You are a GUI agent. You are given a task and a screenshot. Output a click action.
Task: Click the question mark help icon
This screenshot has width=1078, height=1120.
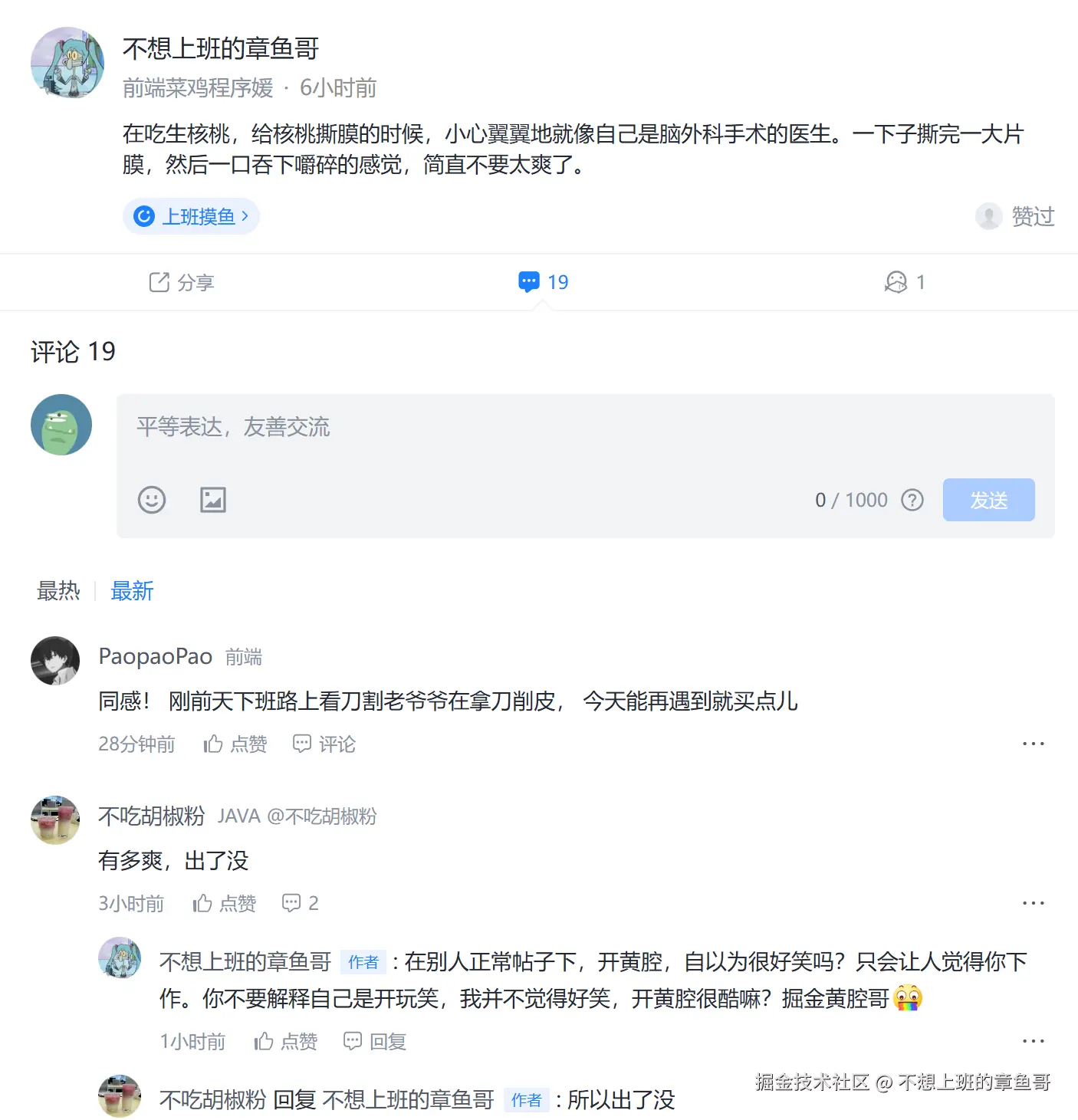point(912,501)
